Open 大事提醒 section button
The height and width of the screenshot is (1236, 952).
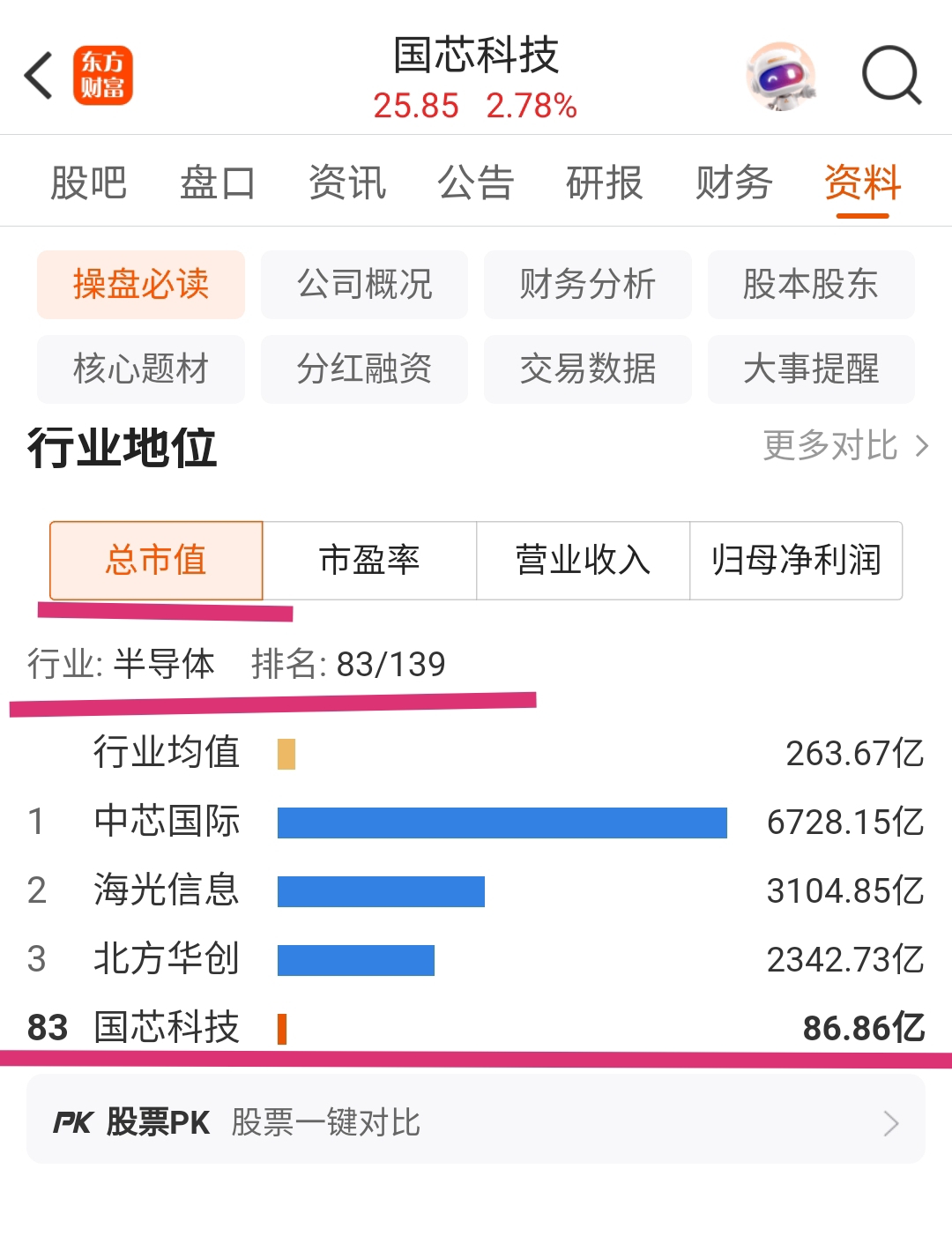(x=811, y=369)
